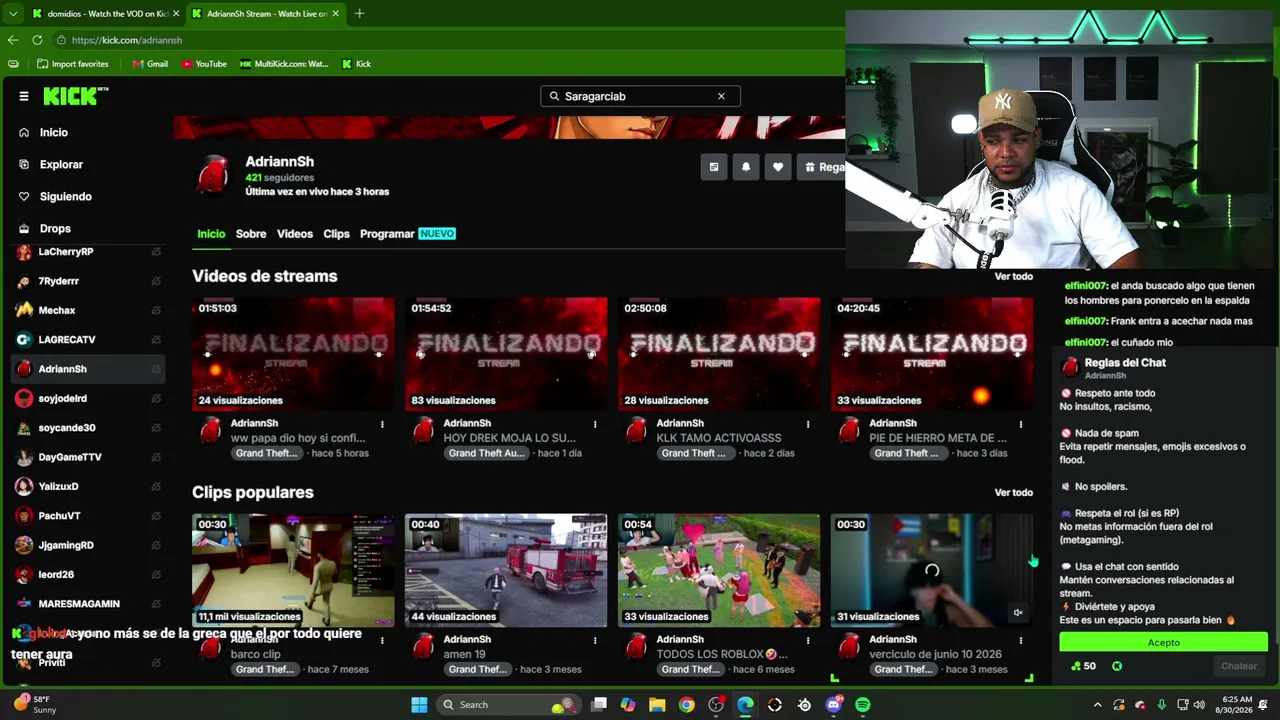This screenshot has height=720, width=1280.
Task: Open Discord from the taskbar
Action: (x=834, y=705)
